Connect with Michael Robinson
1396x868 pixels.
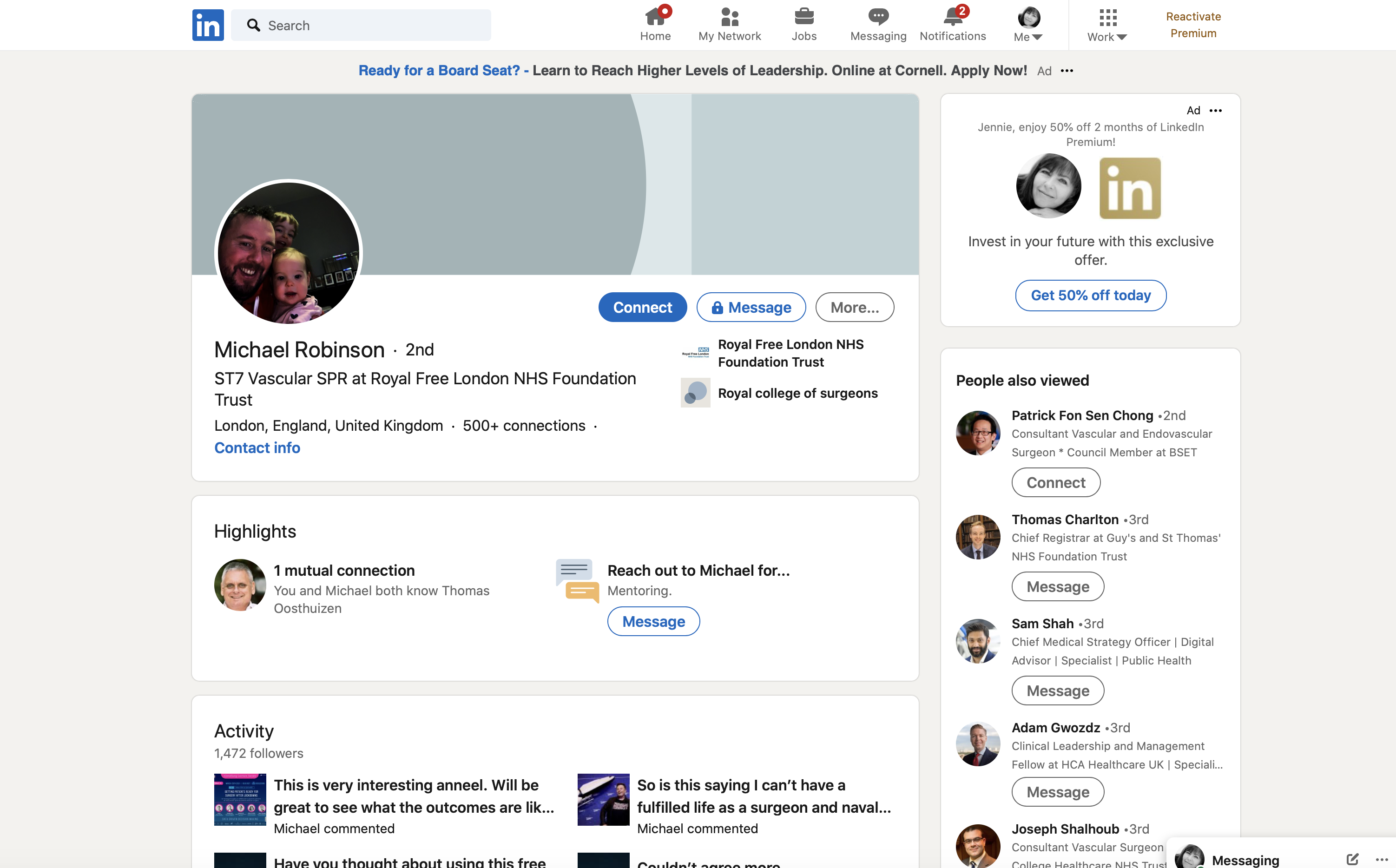(642, 307)
